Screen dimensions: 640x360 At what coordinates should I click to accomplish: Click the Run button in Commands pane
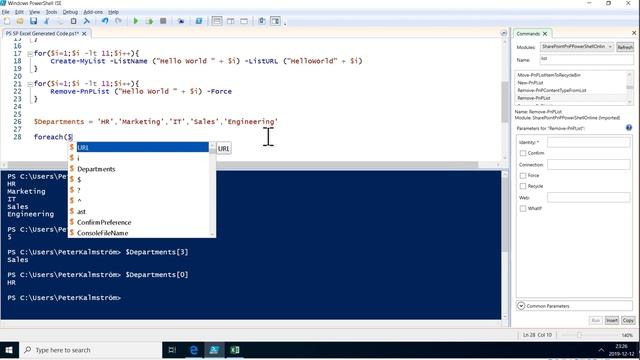pyautogui.click(x=596, y=320)
